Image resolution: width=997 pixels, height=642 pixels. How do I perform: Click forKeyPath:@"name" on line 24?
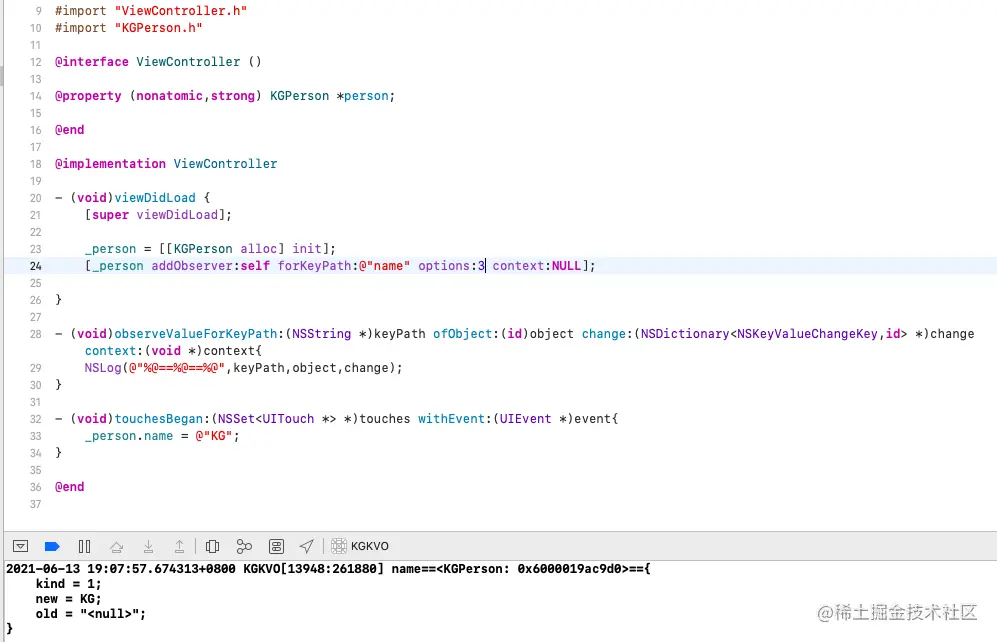click(344, 266)
